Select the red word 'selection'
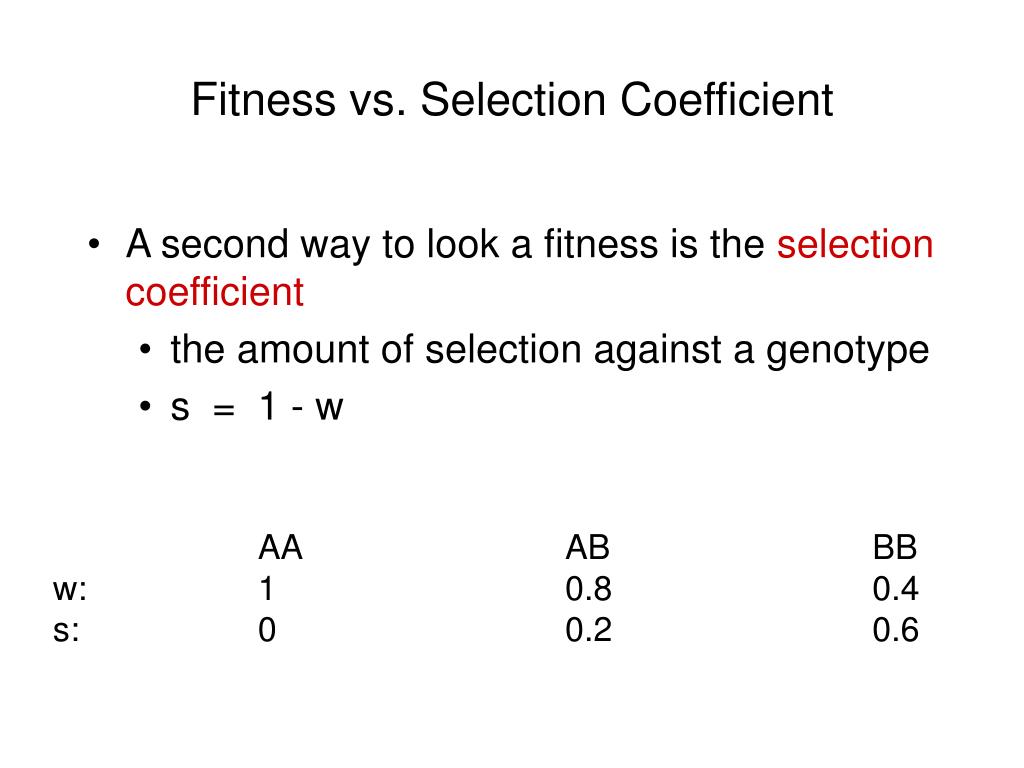Viewport: 1024px width, 768px height. [x=855, y=244]
